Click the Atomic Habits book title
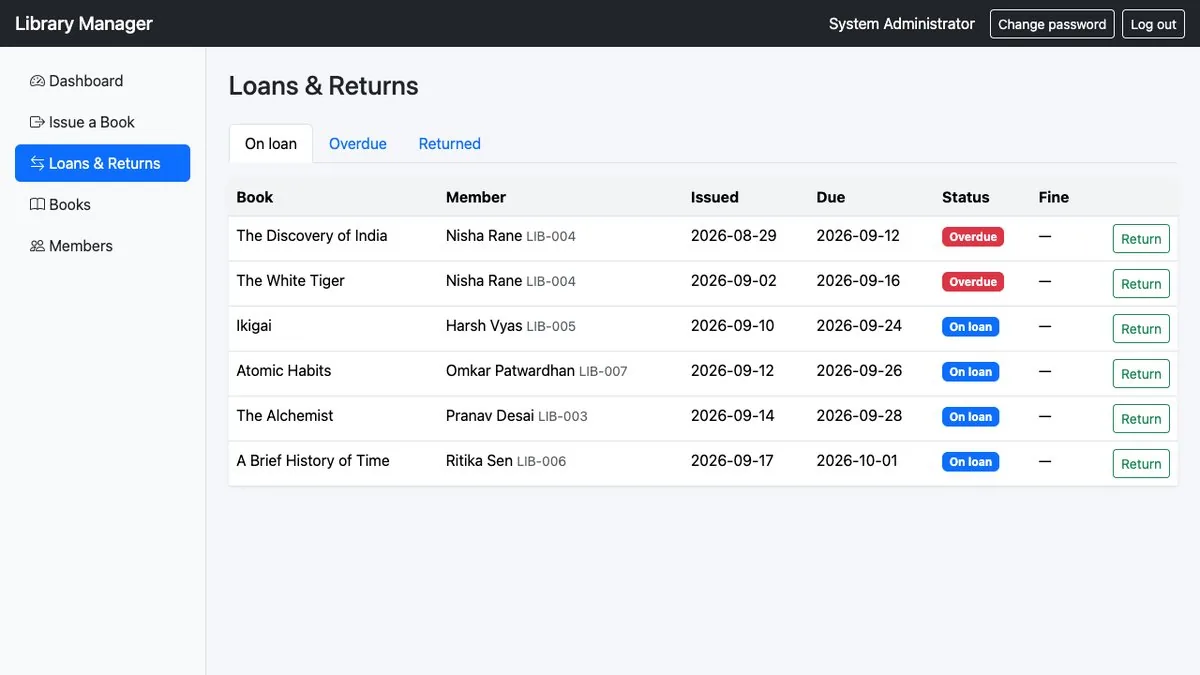The image size is (1200, 675). tap(284, 371)
